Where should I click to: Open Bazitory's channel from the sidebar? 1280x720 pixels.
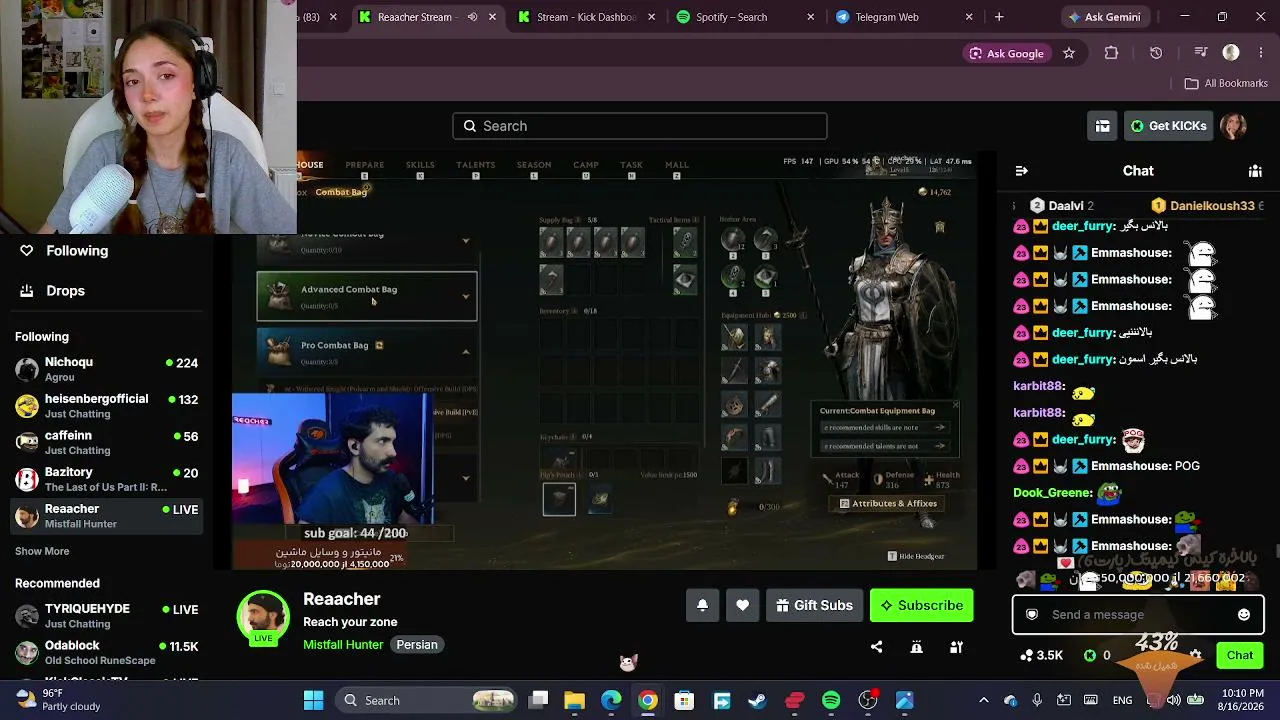tap(106, 479)
